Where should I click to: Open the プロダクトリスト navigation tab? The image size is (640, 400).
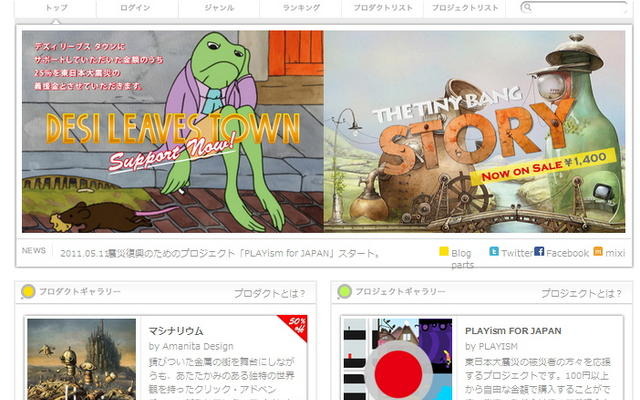tap(383, 8)
